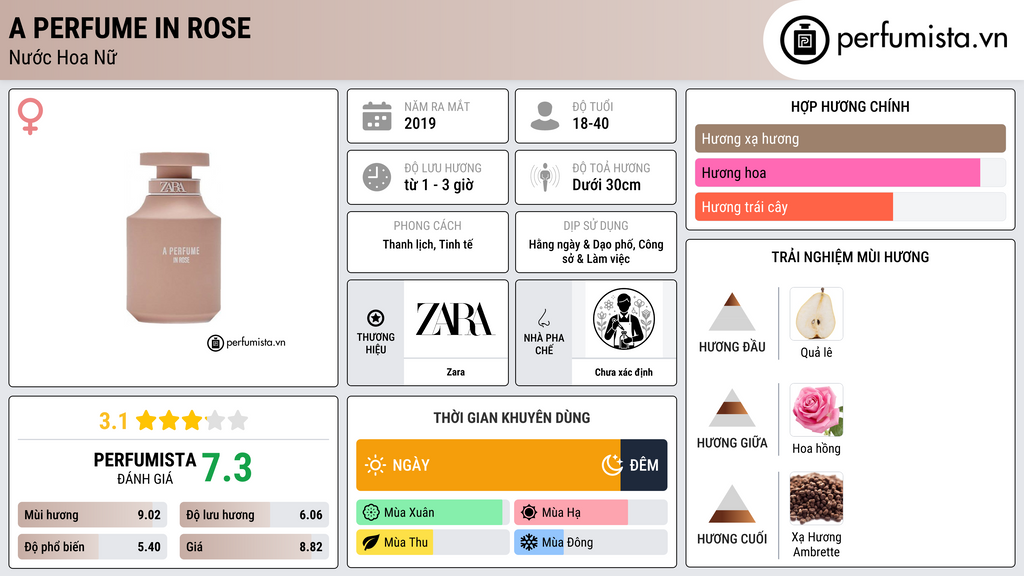The height and width of the screenshot is (576, 1024).
Task: Click the Zara brand logo
Action: [455, 319]
